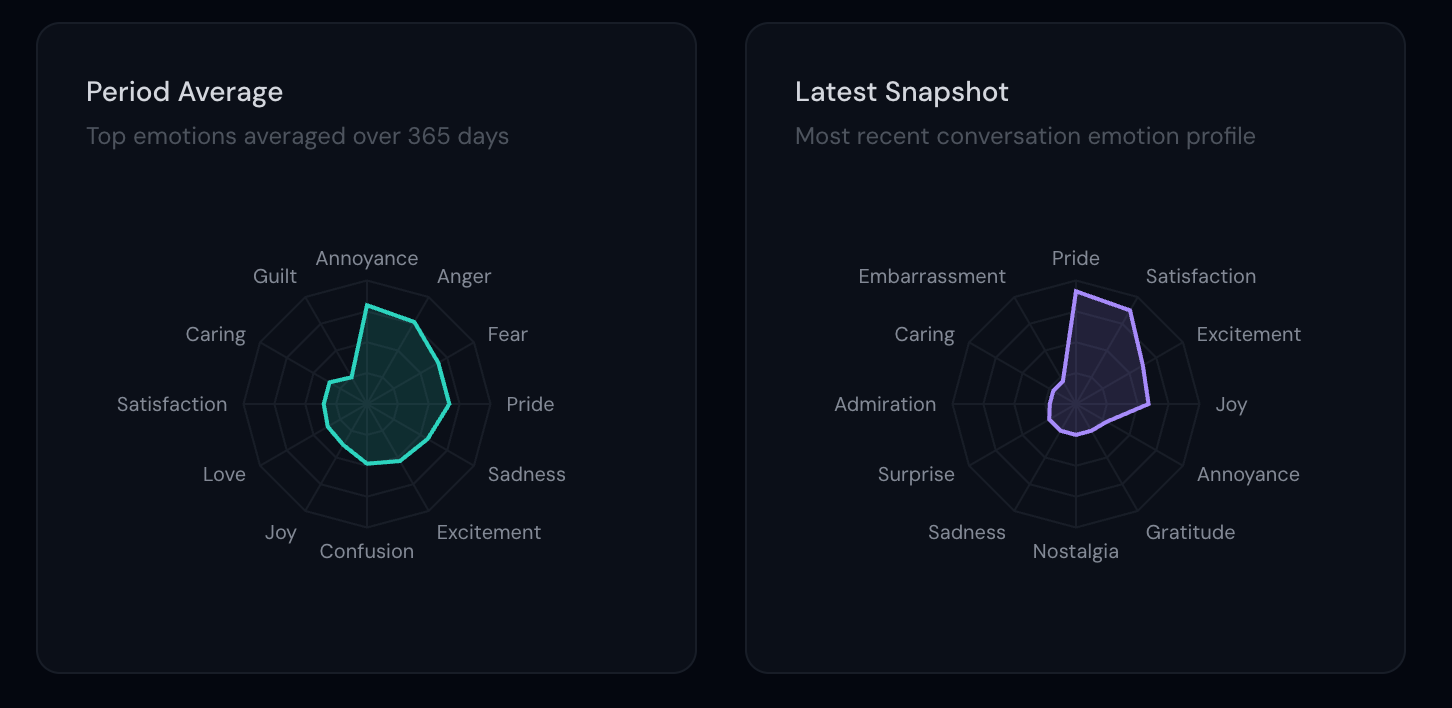Click the Surprise axis label

(916, 474)
